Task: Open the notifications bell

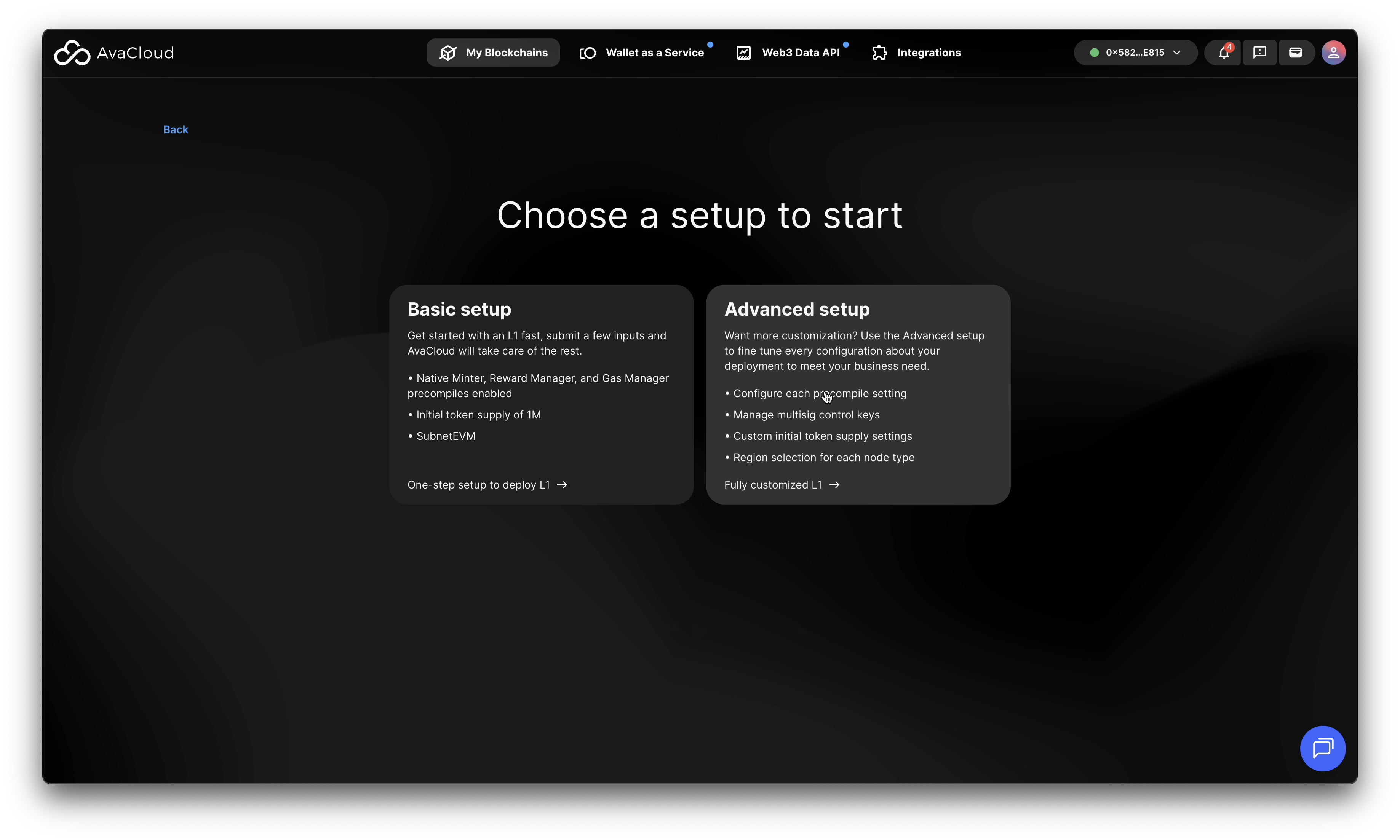Action: [1223, 53]
